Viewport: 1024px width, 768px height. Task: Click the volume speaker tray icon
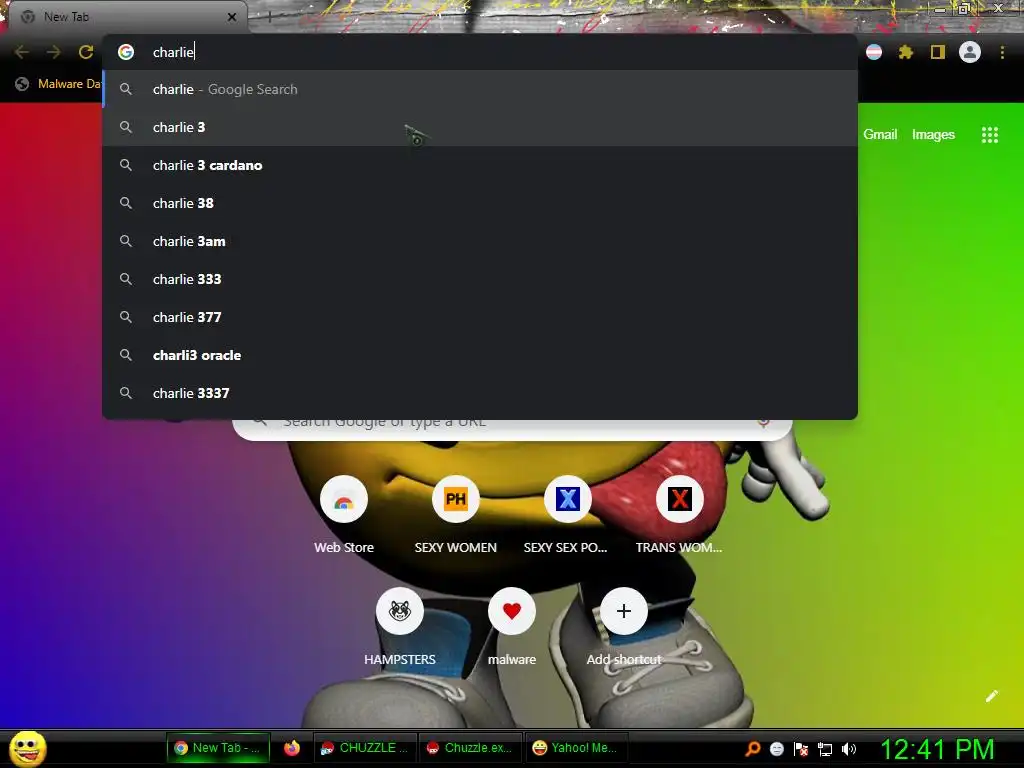[x=849, y=748]
